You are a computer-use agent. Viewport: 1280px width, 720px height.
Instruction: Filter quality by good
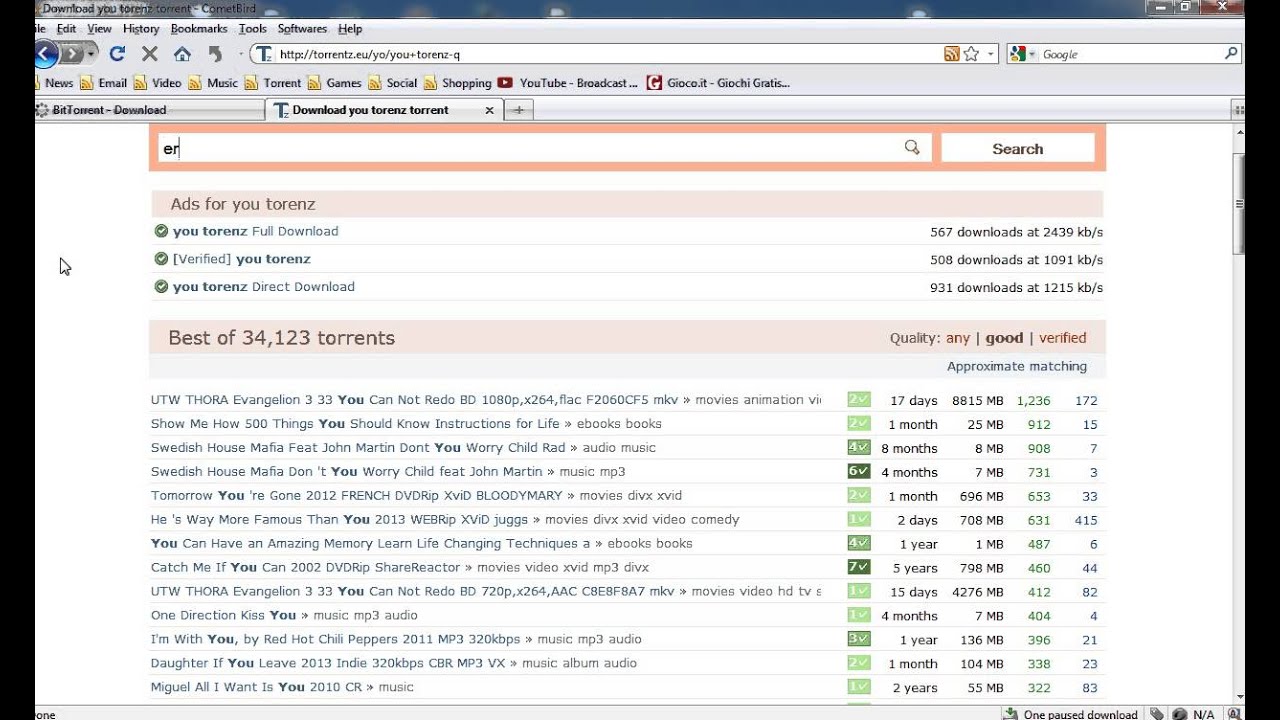(x=1004, y=338)
